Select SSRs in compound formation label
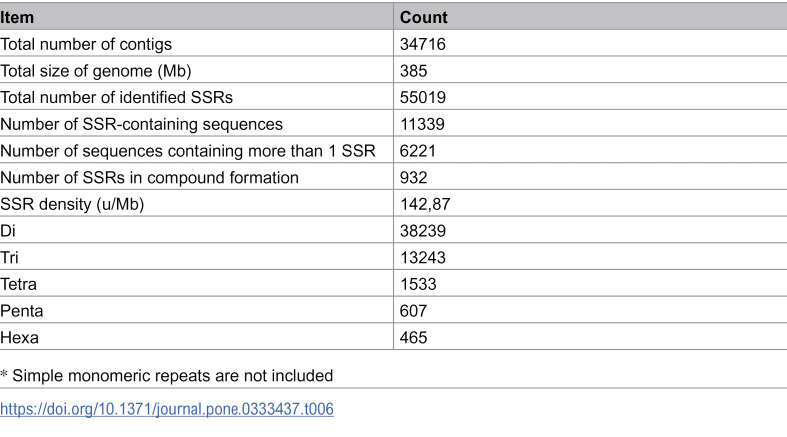 point(150,178)
